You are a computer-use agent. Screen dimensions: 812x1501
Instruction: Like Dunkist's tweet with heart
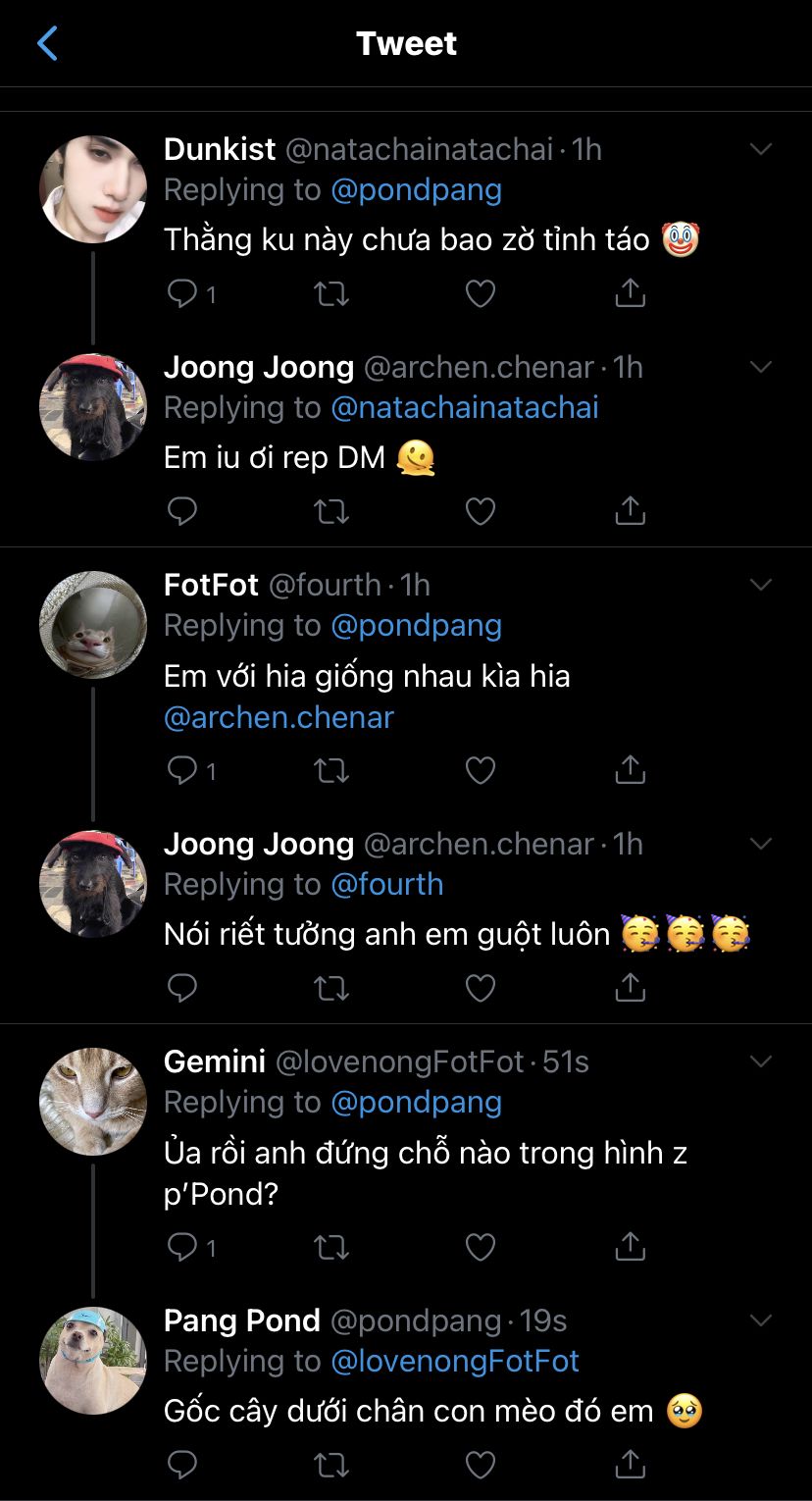click(480, 293)
